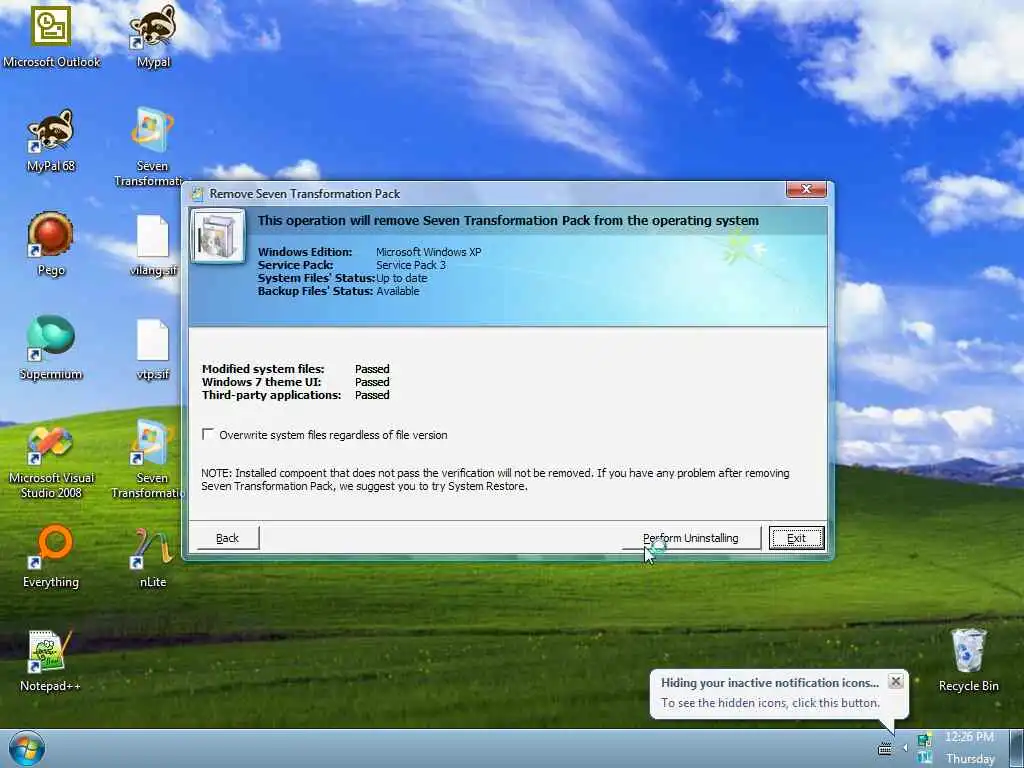Viewport: 1024px width, 768px height.
Task: Click the Exit button
Action: click(x=796, y=538)
